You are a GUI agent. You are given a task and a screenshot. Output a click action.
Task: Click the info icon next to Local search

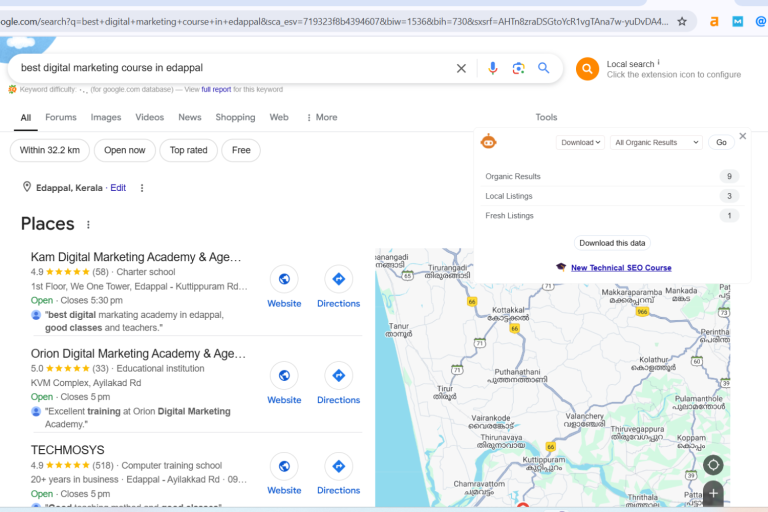[659, 62]
